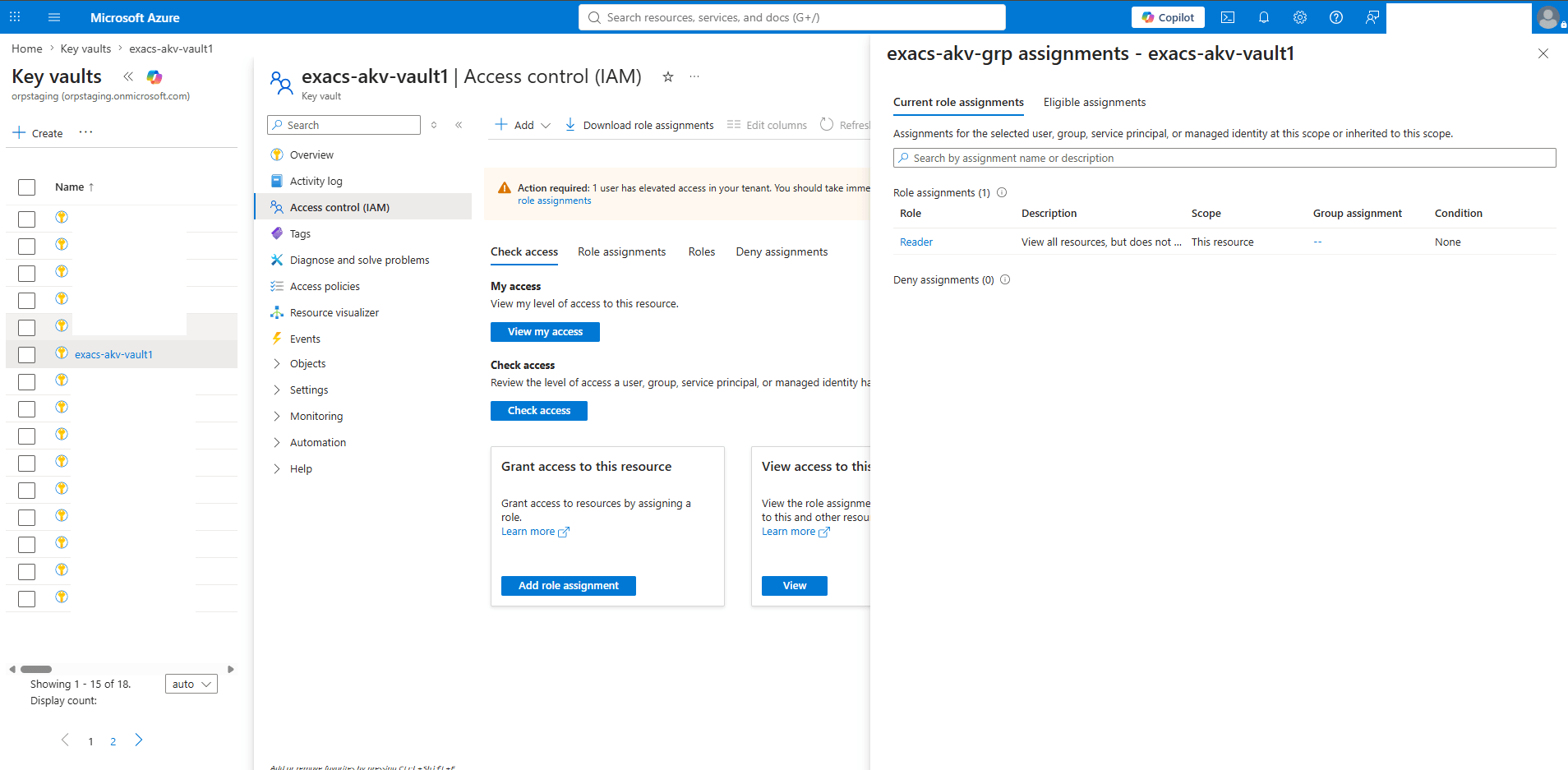Click the Refresh icon in the toolbar

click(827, 124)
